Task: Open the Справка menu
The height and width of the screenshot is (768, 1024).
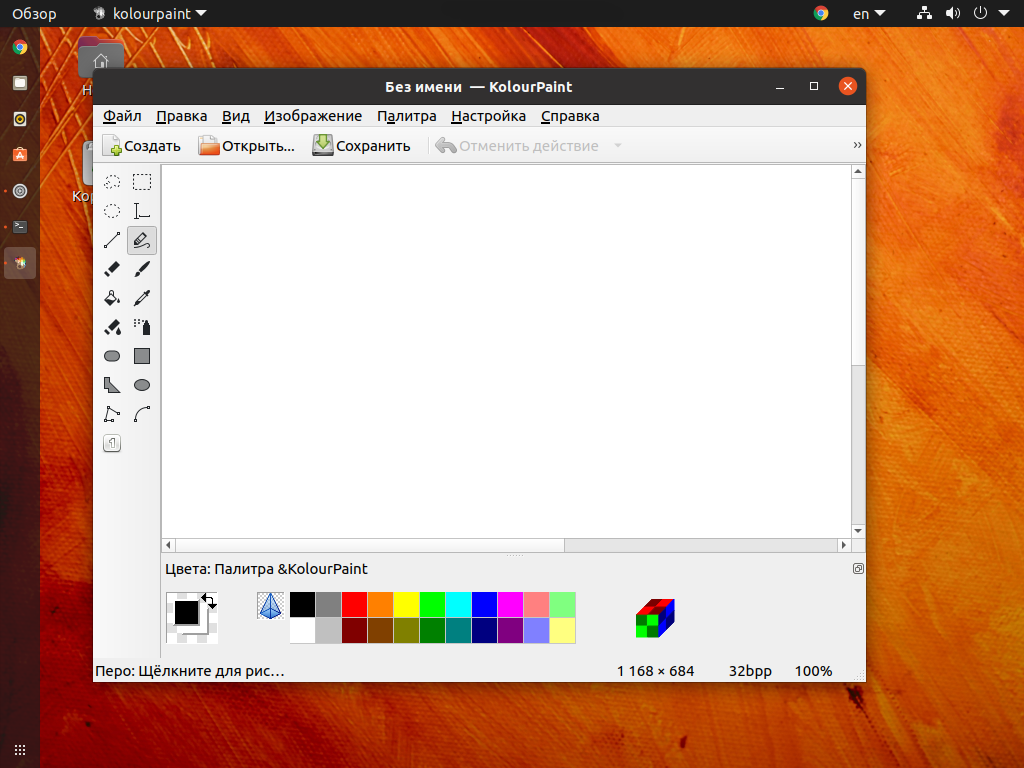Action: click(570, 116)
